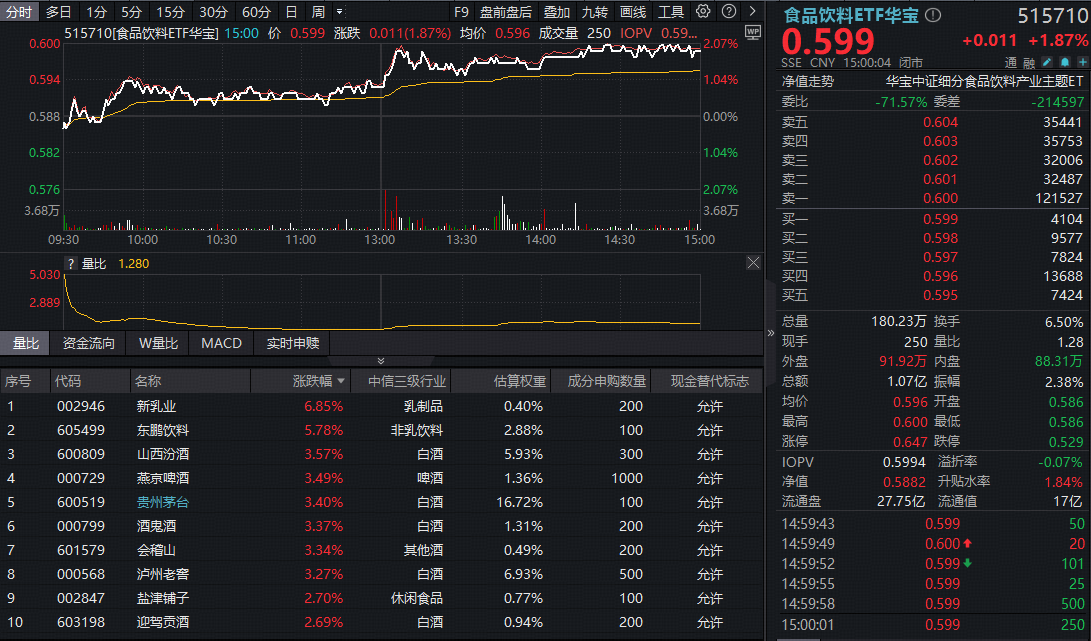Open the 贵州茅台 stock link
Screen dimensions: 1091x641
162,502
